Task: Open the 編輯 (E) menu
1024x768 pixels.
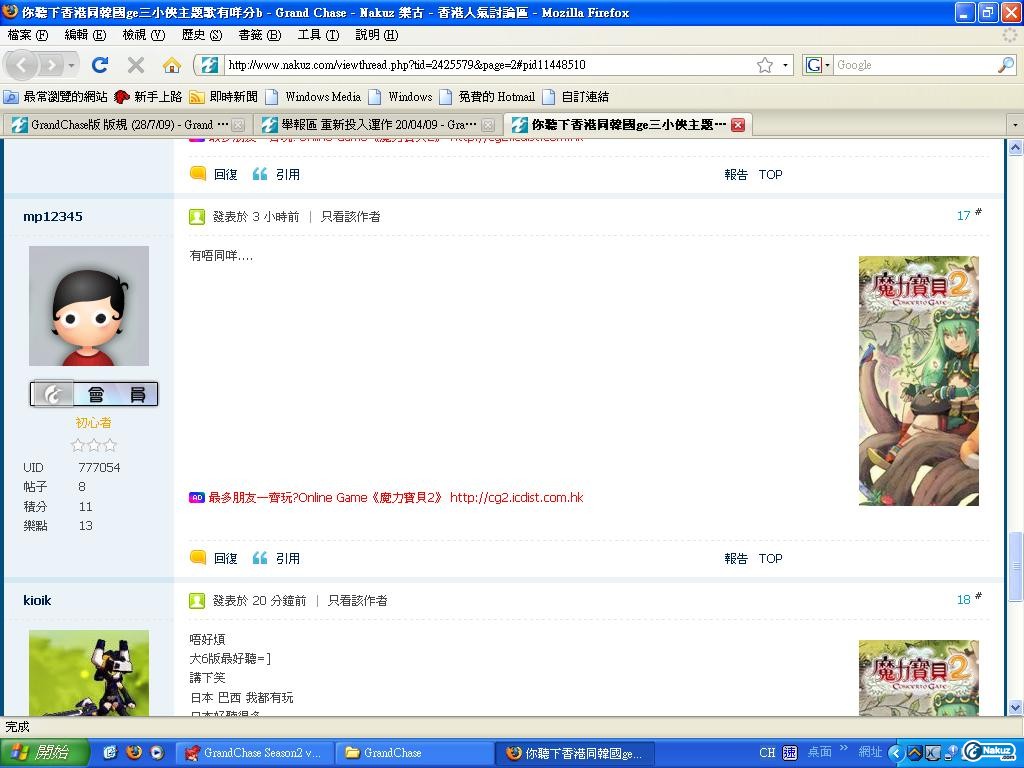Action: (86, 35)
